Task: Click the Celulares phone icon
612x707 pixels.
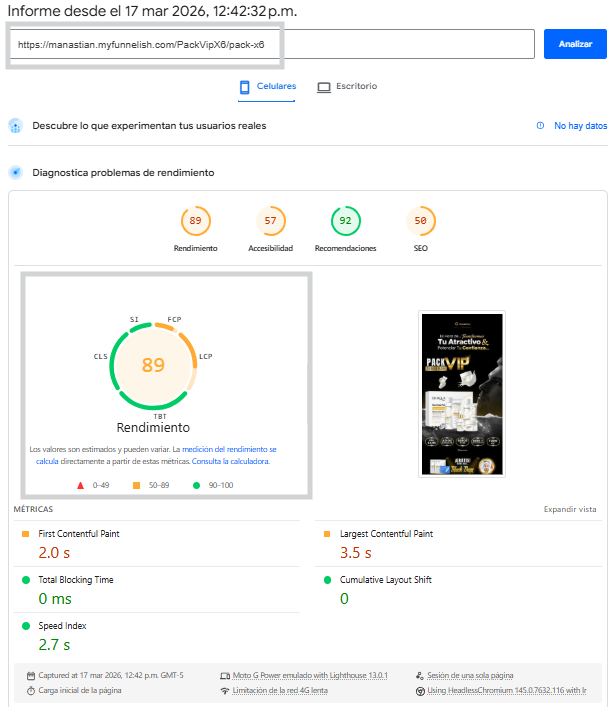Action: coord(244,87)
